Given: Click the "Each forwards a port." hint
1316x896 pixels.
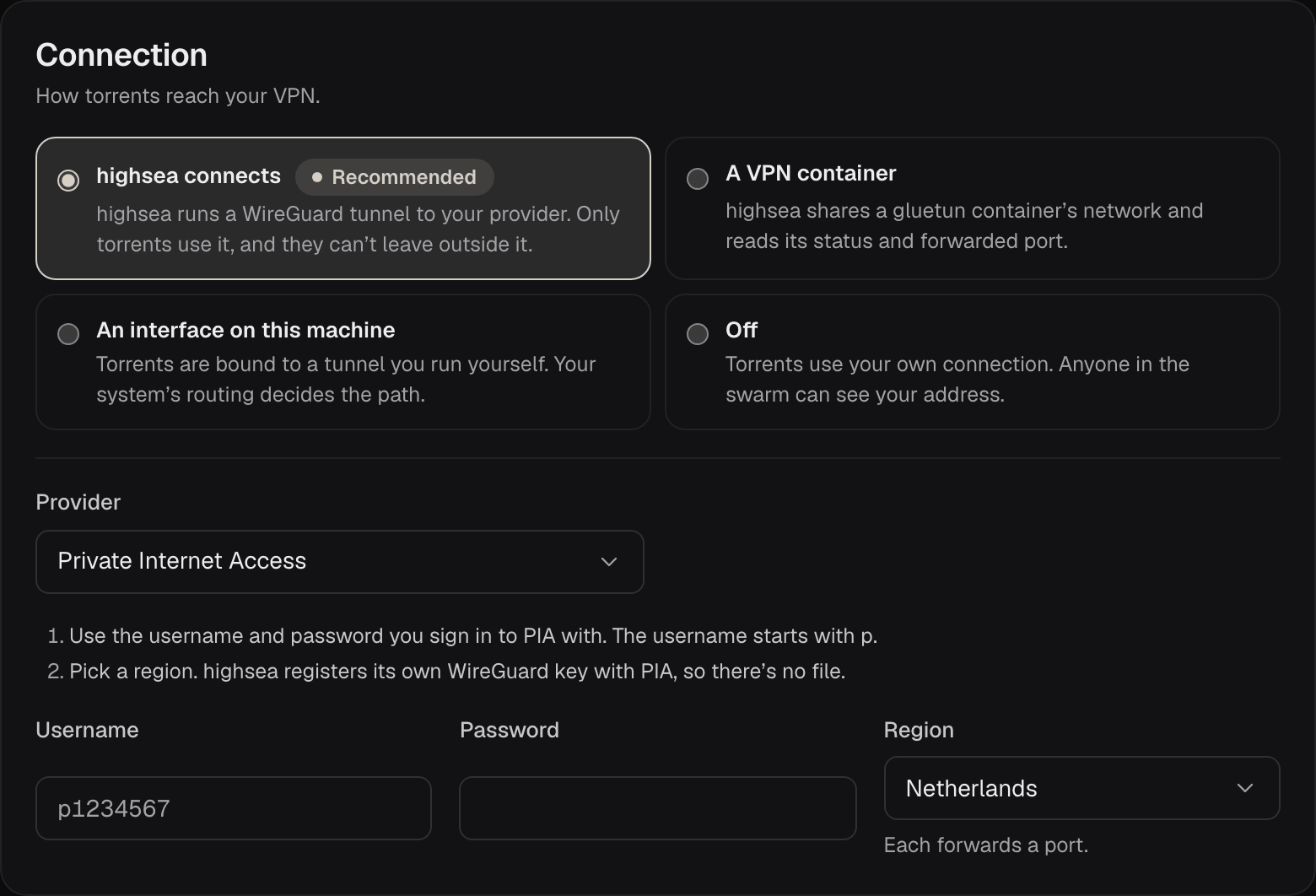Looking at the screenshot, I should coord(986,845).
